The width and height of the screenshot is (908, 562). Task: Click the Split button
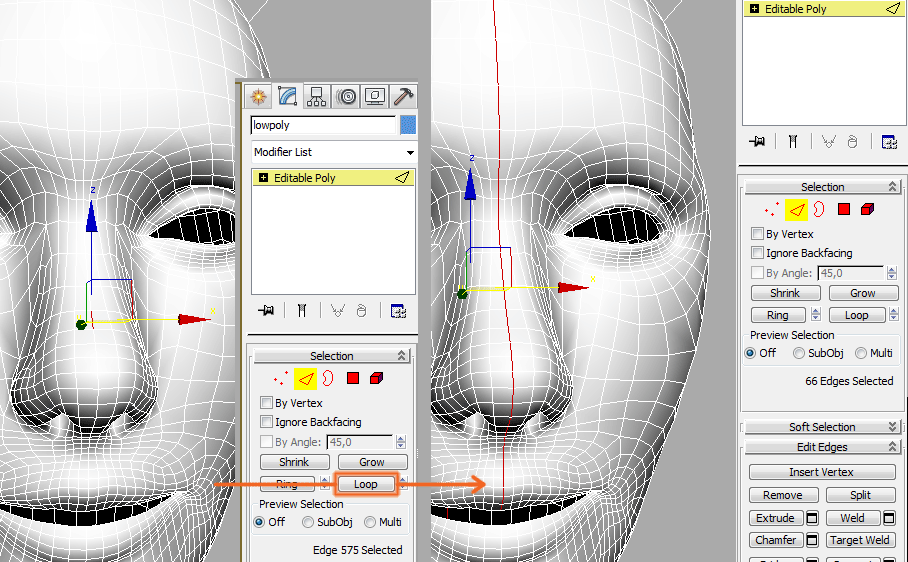pos(861,495)
